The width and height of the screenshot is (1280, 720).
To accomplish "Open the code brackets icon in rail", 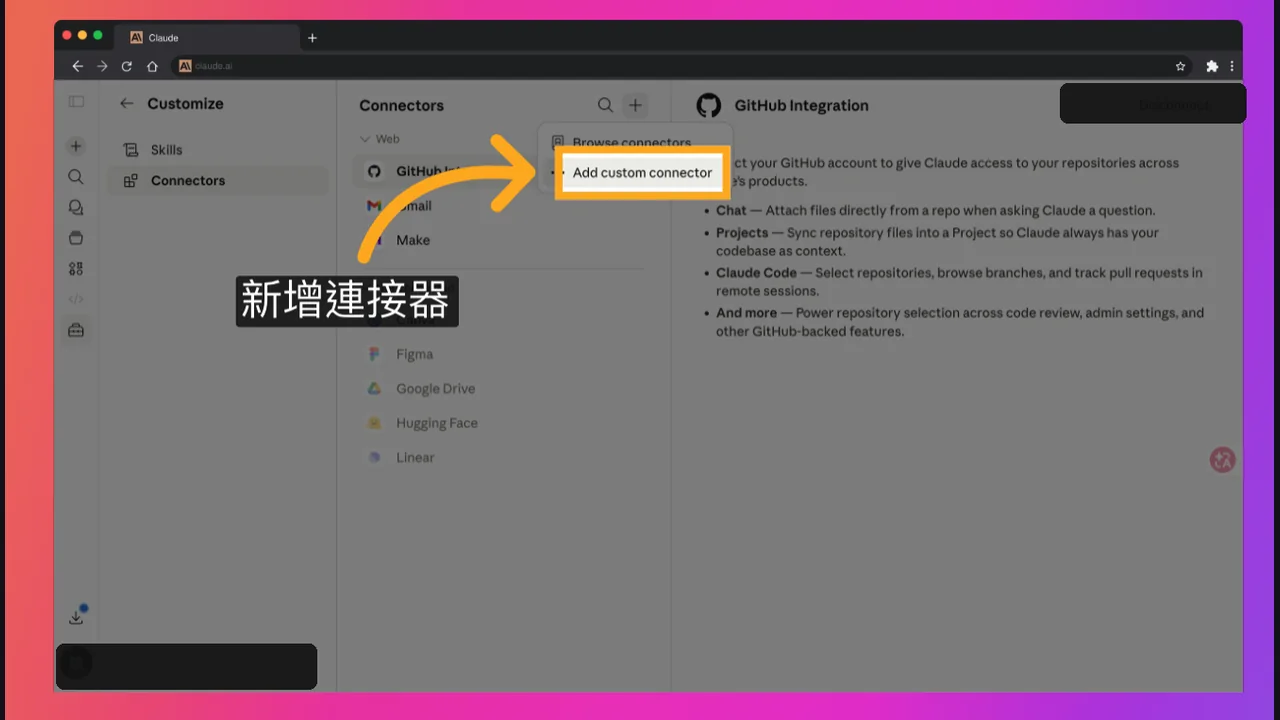I will [x=76, y=299].
